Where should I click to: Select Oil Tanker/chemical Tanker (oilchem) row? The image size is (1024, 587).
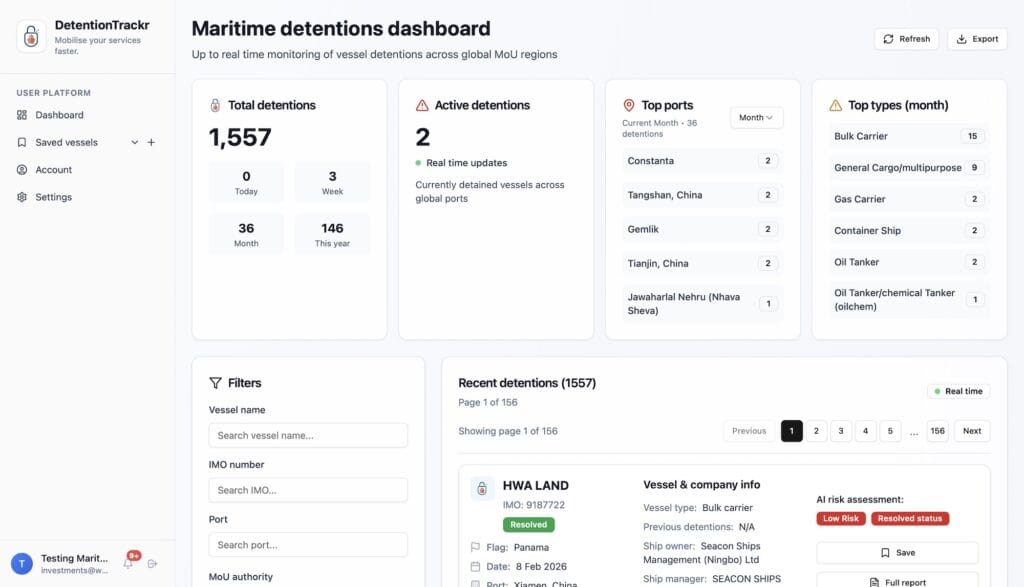pyautogui.click(x=909, y=300)
